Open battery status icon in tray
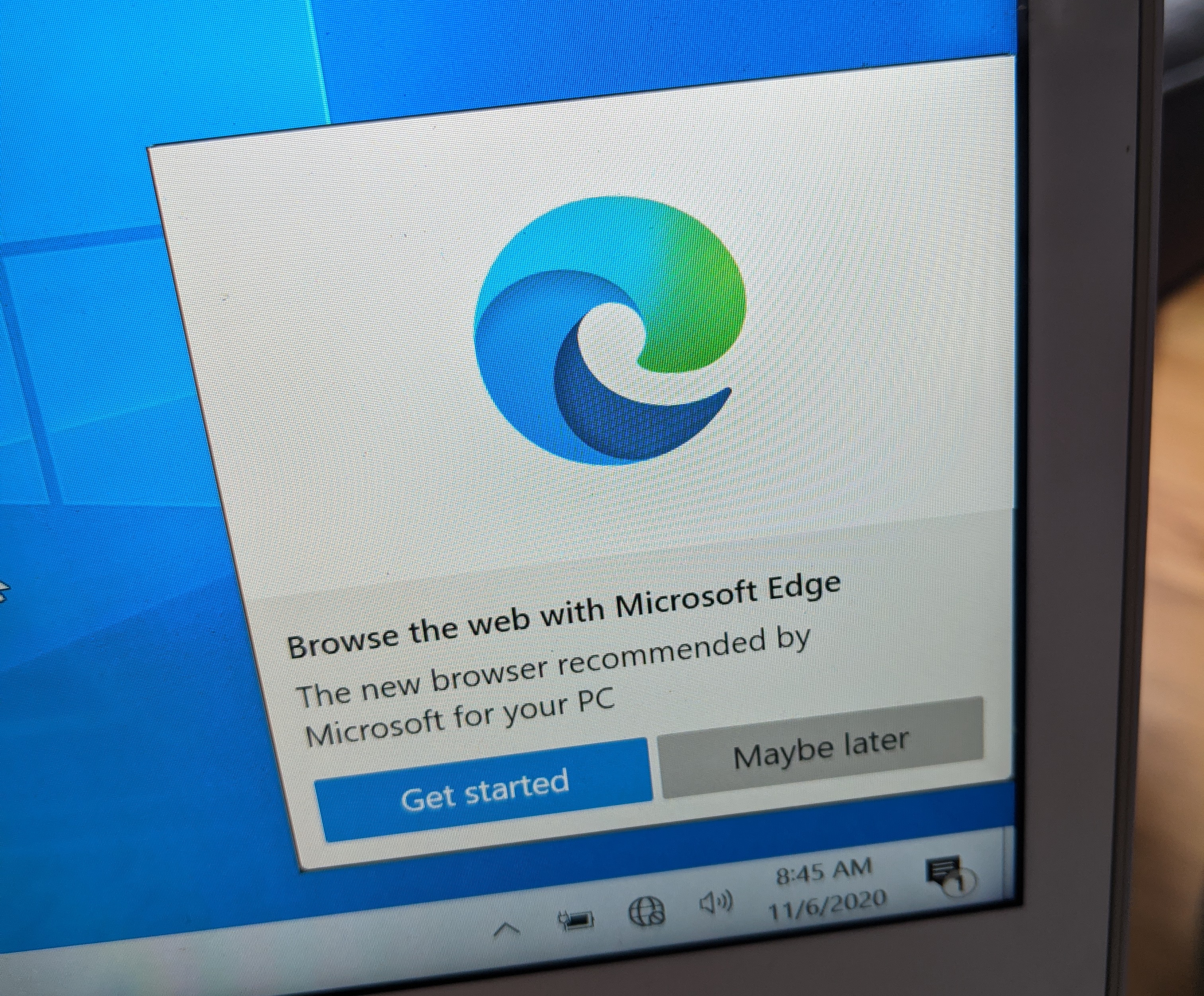Viewport: 1204px width, 996px height. point(576,919)
